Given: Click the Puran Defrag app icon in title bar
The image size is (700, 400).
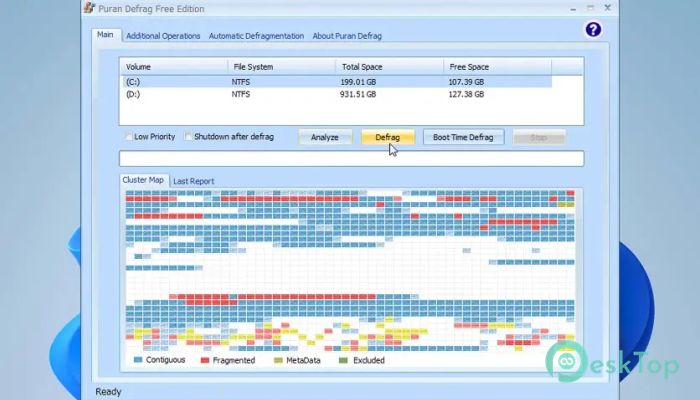Looking at the screenshot, I should coord(89,8).
